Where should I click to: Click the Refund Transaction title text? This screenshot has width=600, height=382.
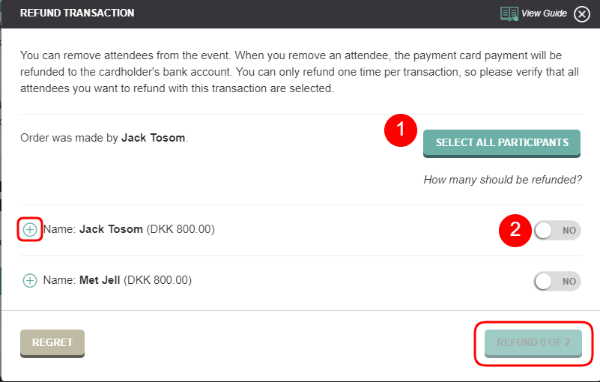click(77, 13)
